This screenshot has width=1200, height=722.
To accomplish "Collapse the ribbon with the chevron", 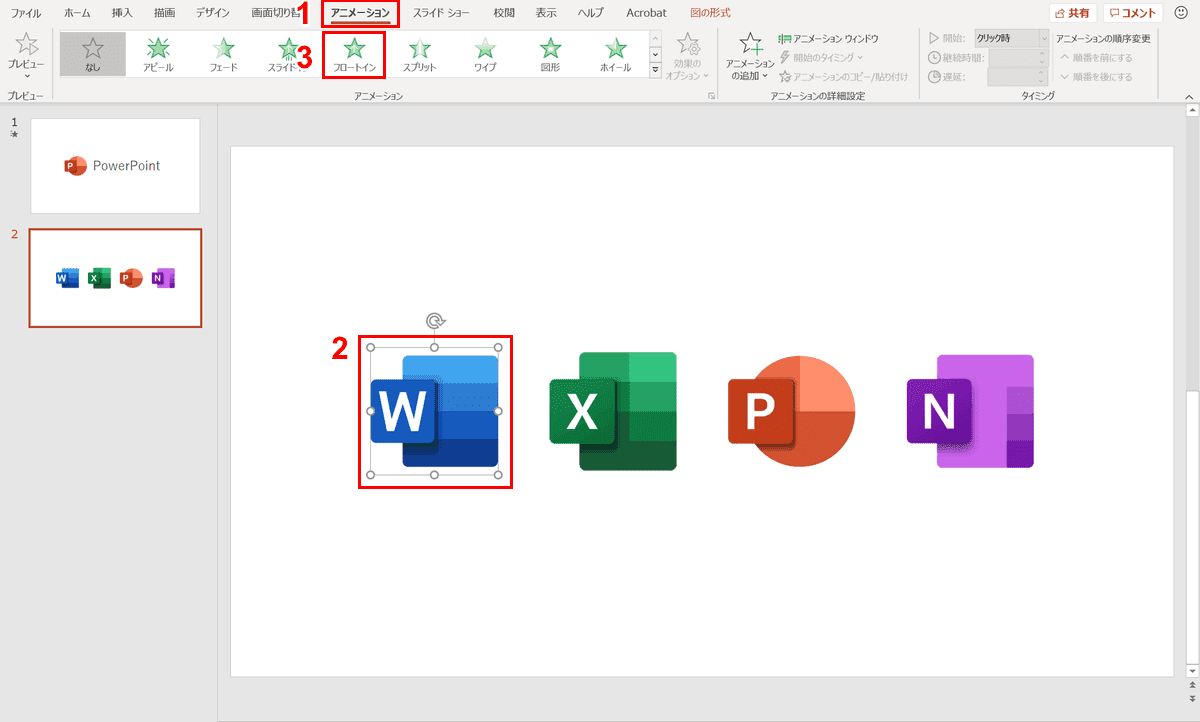I will pyautogui.click(x=1189, y=96).
